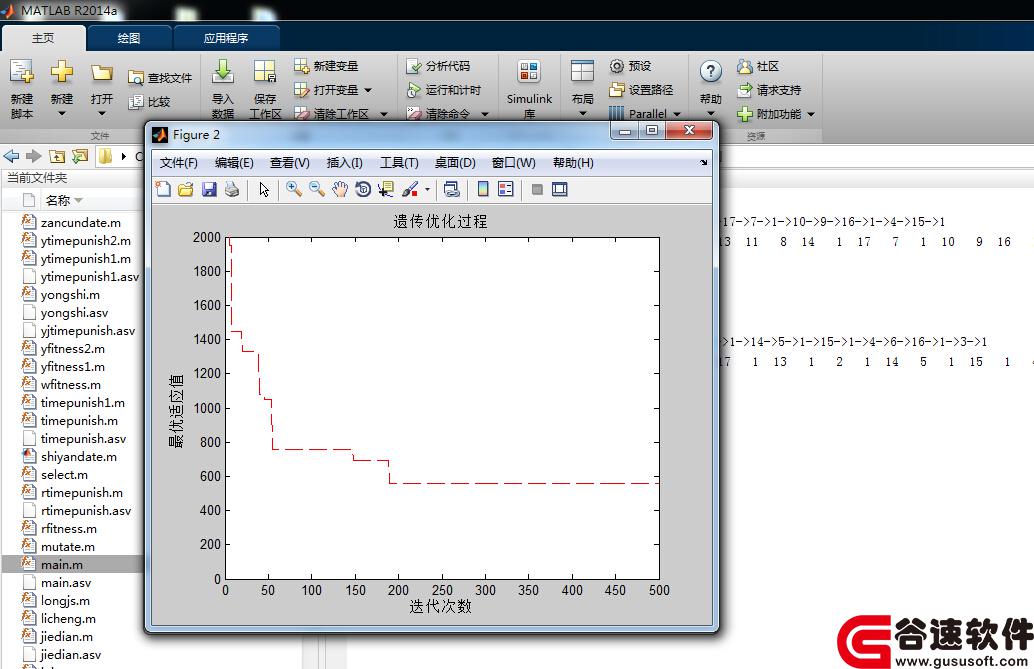Screen dimensions: 1034x669
Task: Click the 分析代码 button
Action: click(439, 66)
